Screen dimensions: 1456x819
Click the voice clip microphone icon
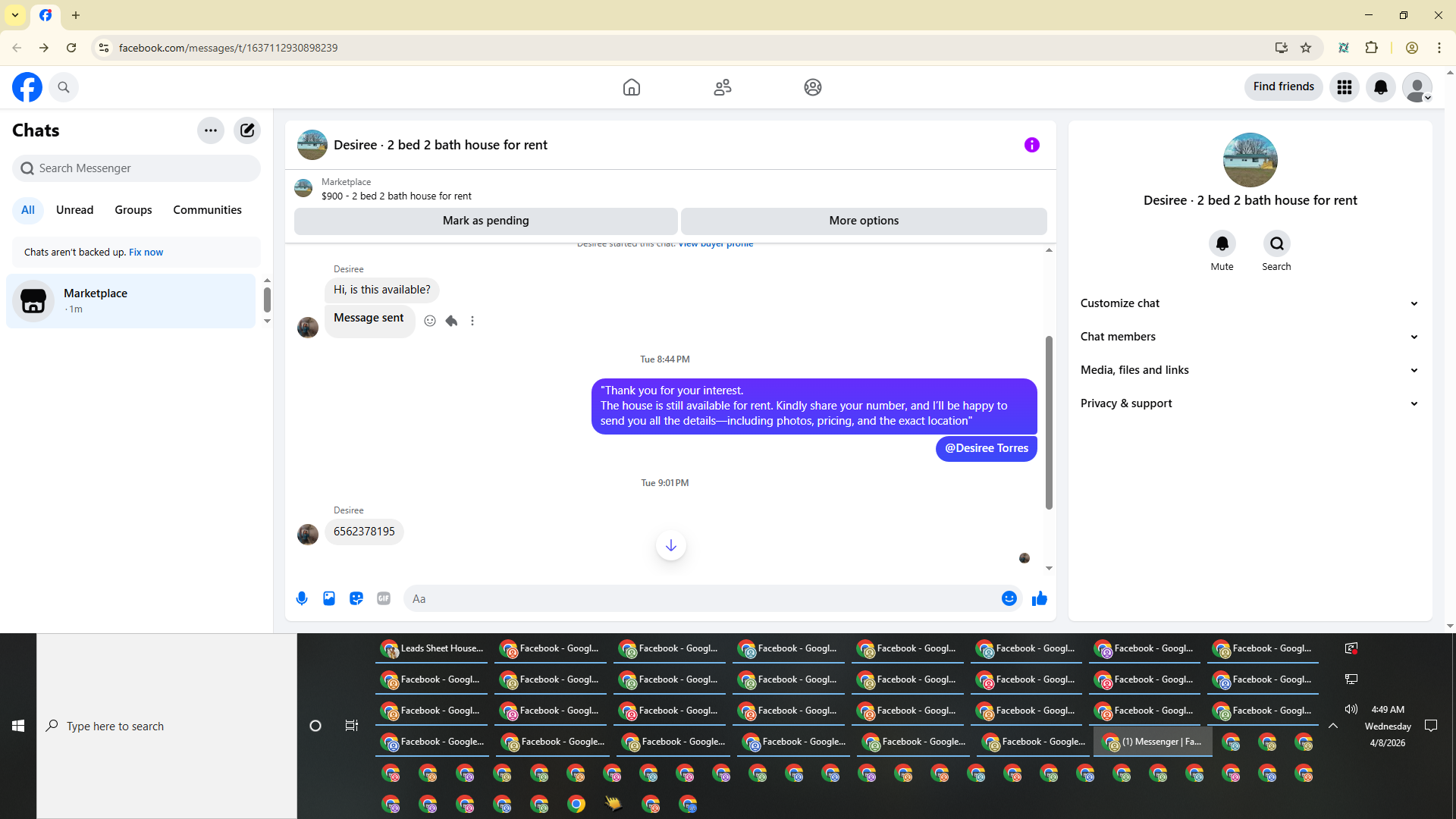pyautogui.click(x=302, y=598)
